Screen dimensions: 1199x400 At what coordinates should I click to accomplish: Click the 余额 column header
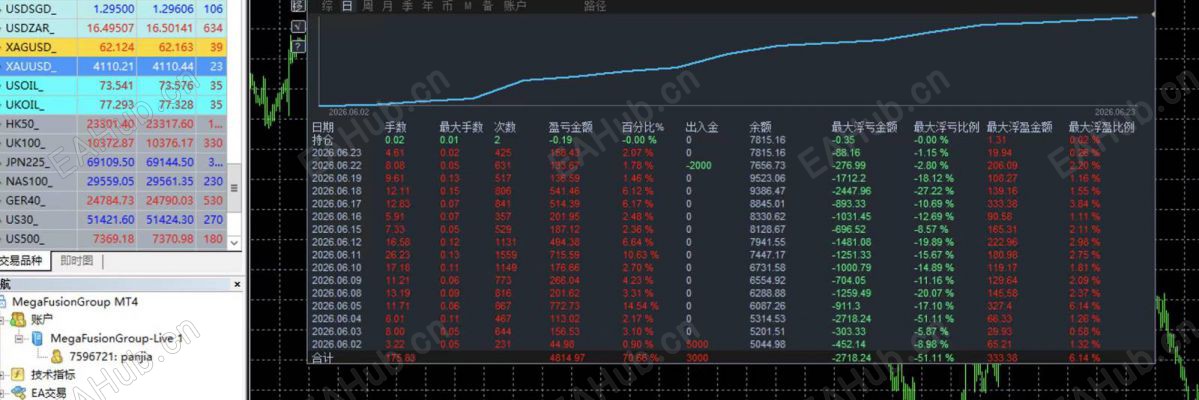click(760, 128)
